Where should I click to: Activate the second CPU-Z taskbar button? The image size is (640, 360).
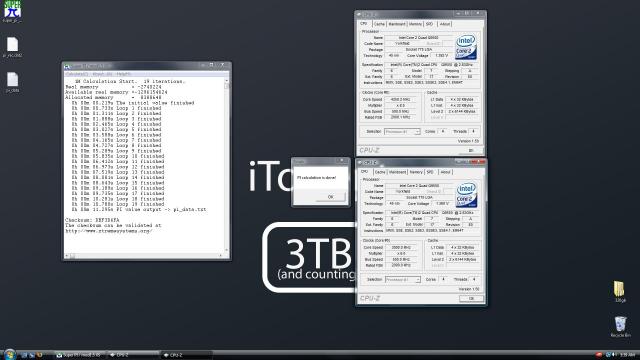187,355
